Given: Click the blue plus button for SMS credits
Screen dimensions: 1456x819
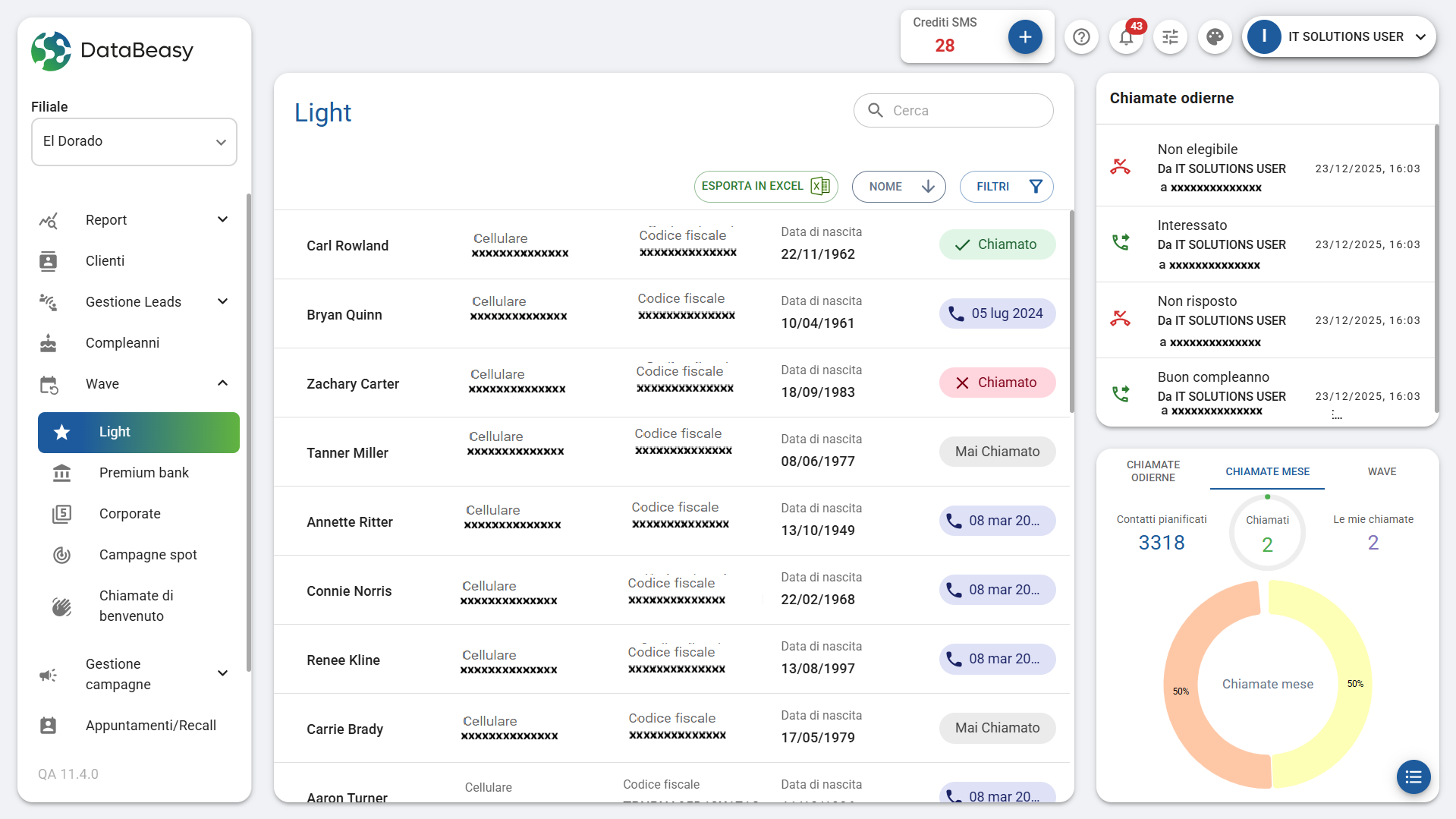Looking at the screenshot, I should [1024, 36].
